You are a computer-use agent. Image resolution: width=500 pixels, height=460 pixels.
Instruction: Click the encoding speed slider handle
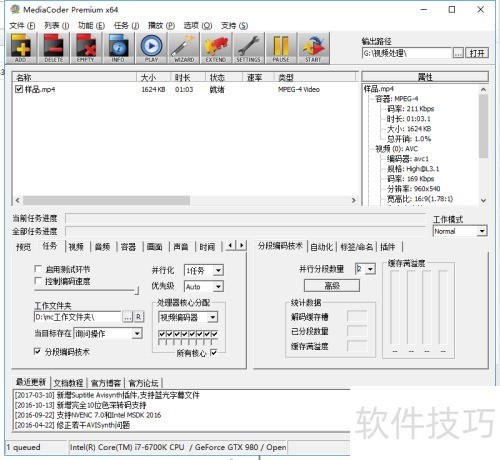click(x=137, y=290)
